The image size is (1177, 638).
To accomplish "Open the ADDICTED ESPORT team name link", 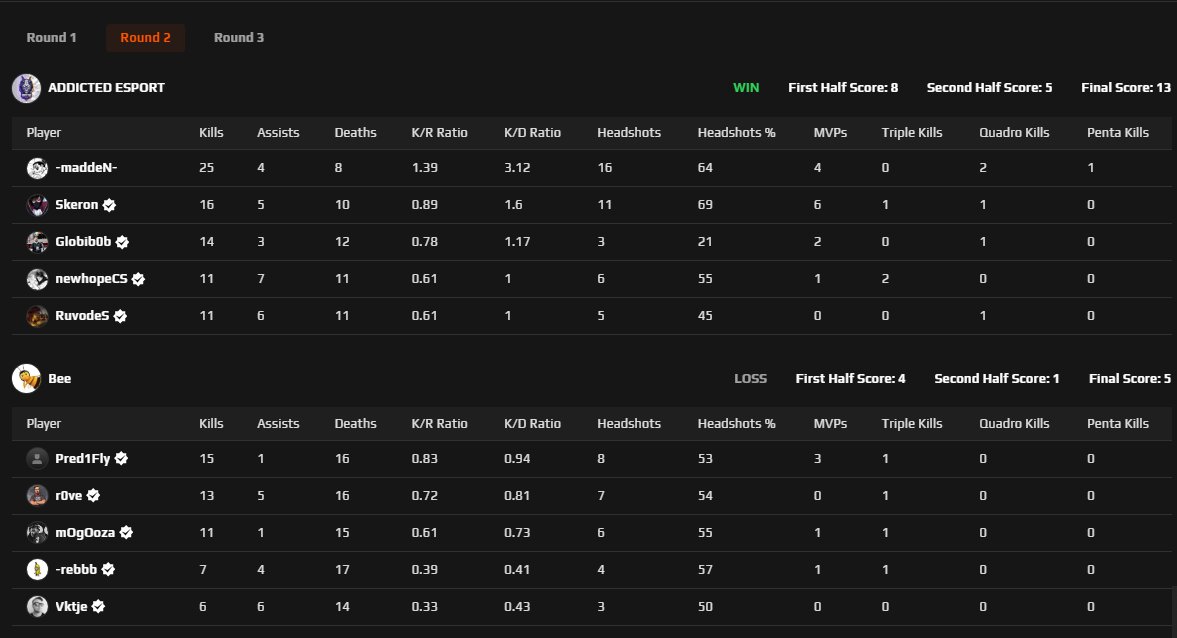I will [107, 88].
